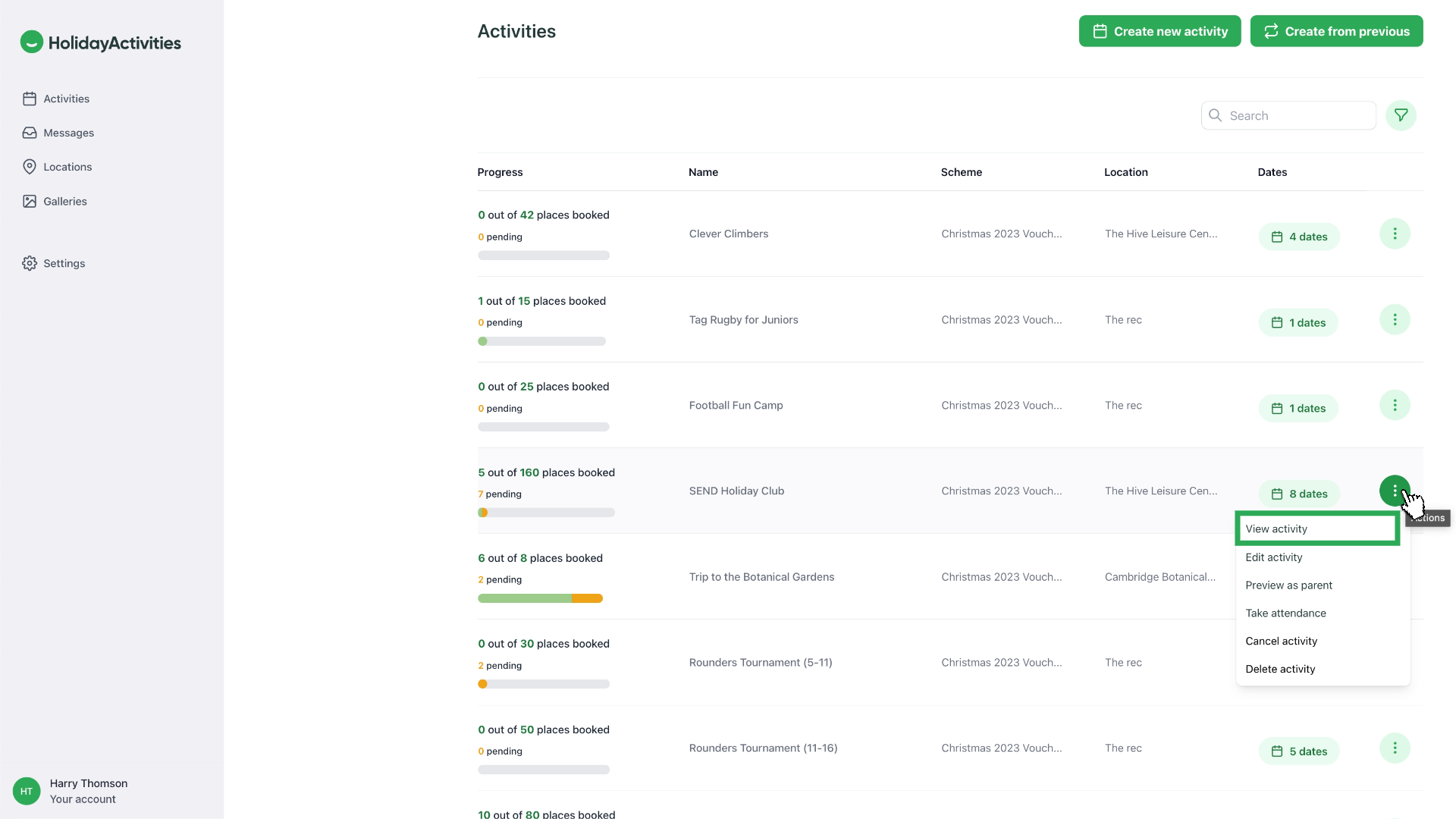Open Settings gear in sidebar
This screenshot has height=819, width=1456.
pos(64,263)
